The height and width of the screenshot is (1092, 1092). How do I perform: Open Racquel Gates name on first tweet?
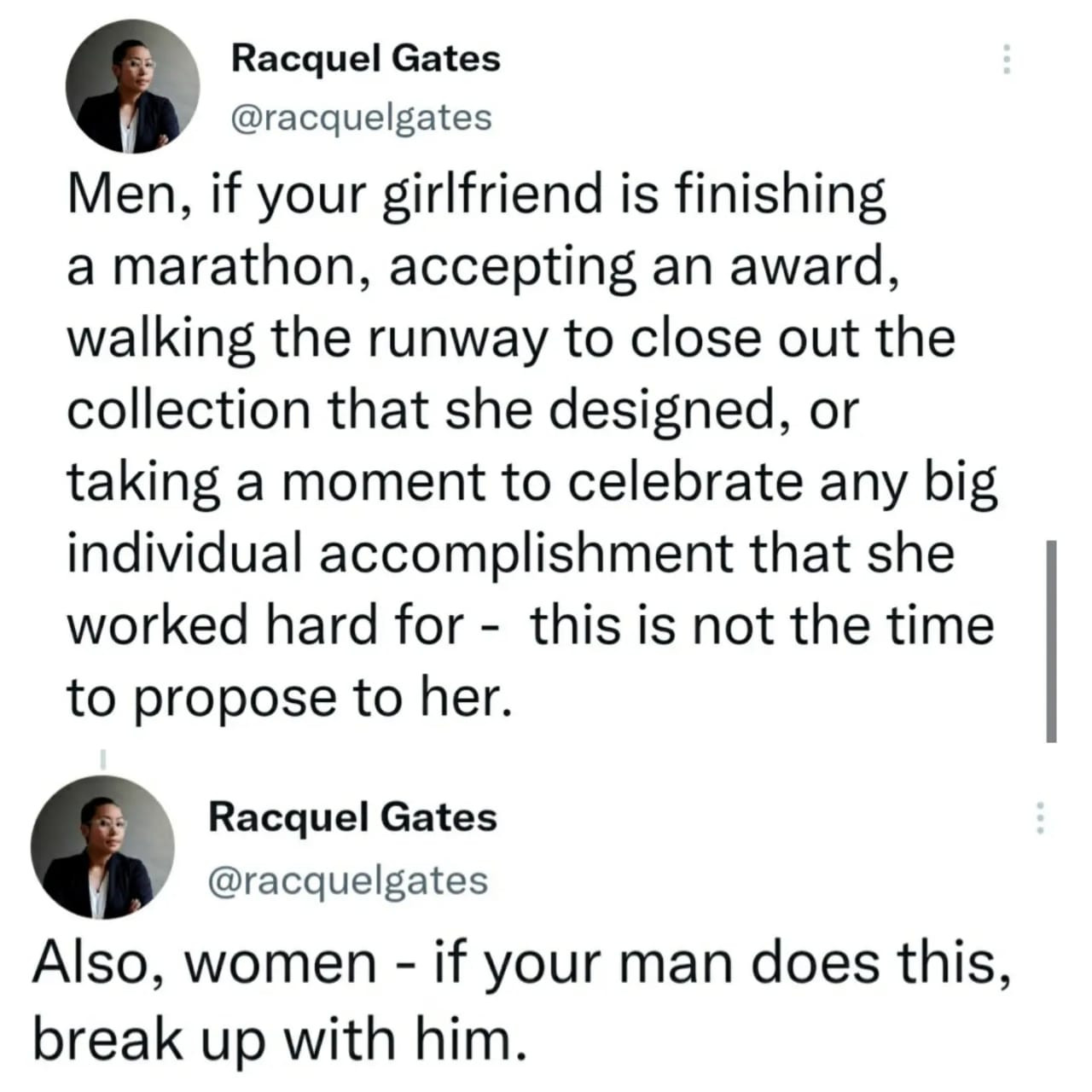coord(366,59)
